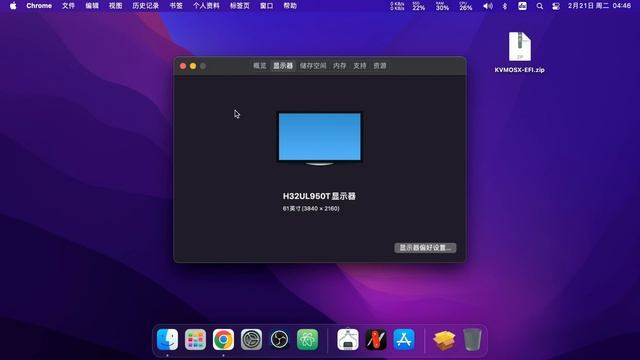Open the input method menu bar icon
The width and height of the screenshot is (640, 360).
point(522,6)
